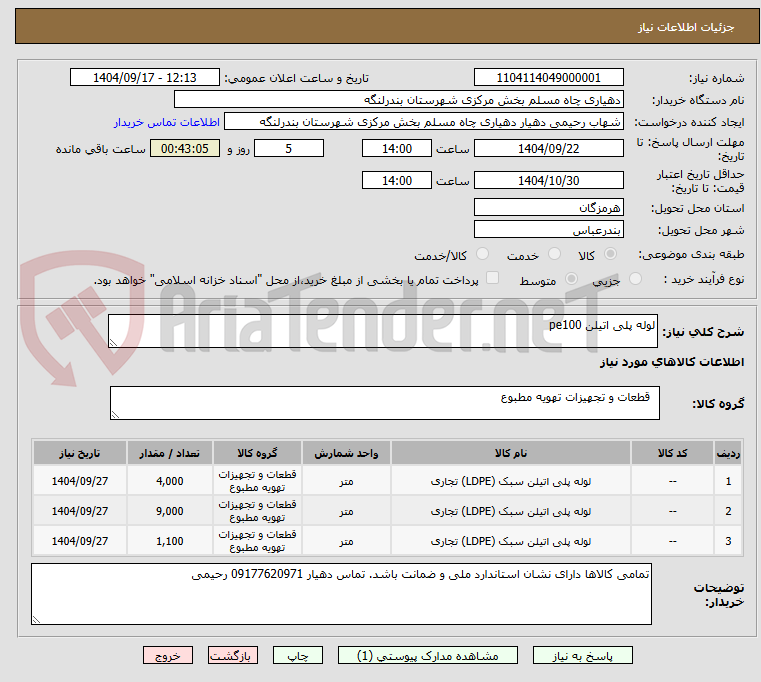Open اطلاعات تماس خریدار link
The width and height of the screenshot is (761, 682).
point(166,122)
